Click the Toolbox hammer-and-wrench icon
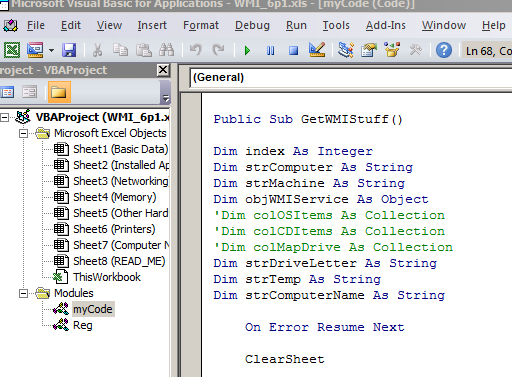 coord(415,50)
